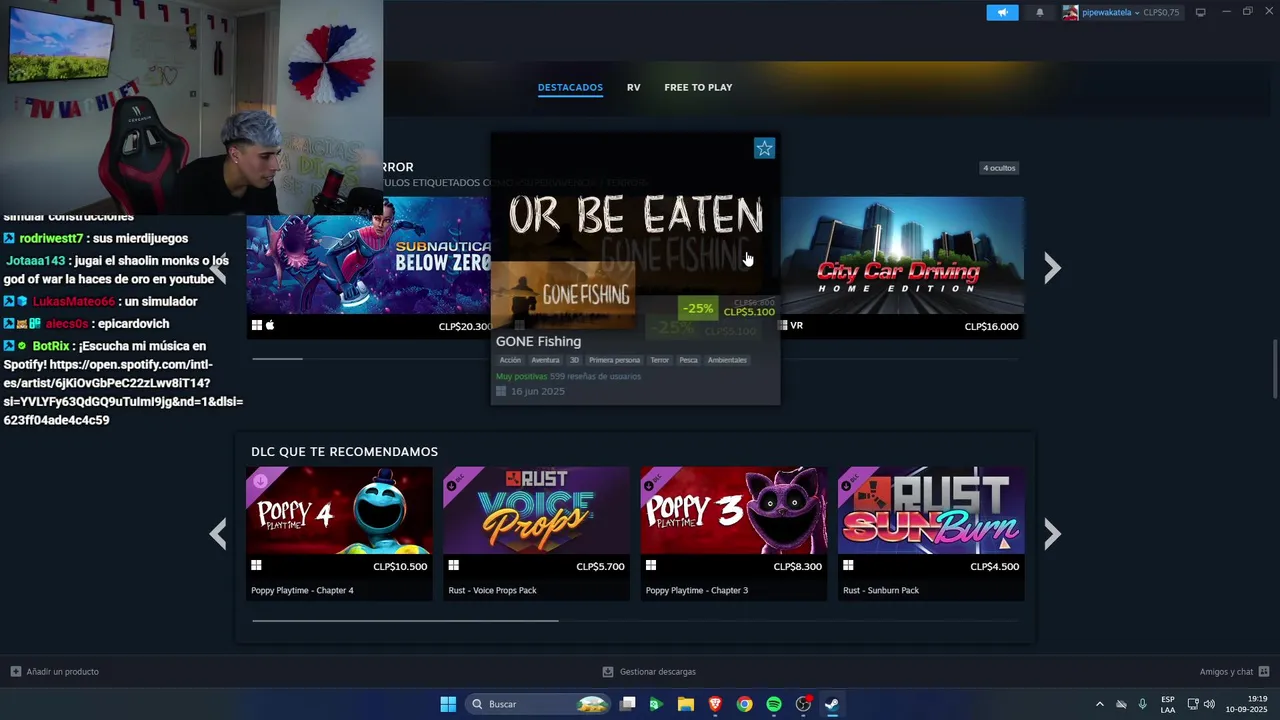Screen dimensions: 1280x720
Task: Open the DESTACADOS tab
Action: point(570,87)
